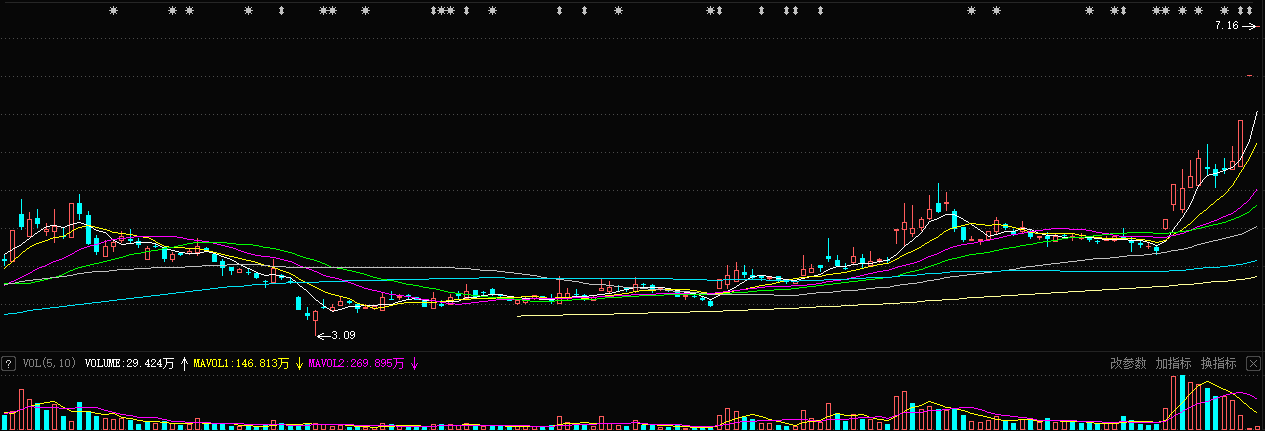Click 改参数 to edit indicator parameters
Image resolution: width=1265 pixels, height=431 pixels.
pyautogui.click(x=1128, y=364)
